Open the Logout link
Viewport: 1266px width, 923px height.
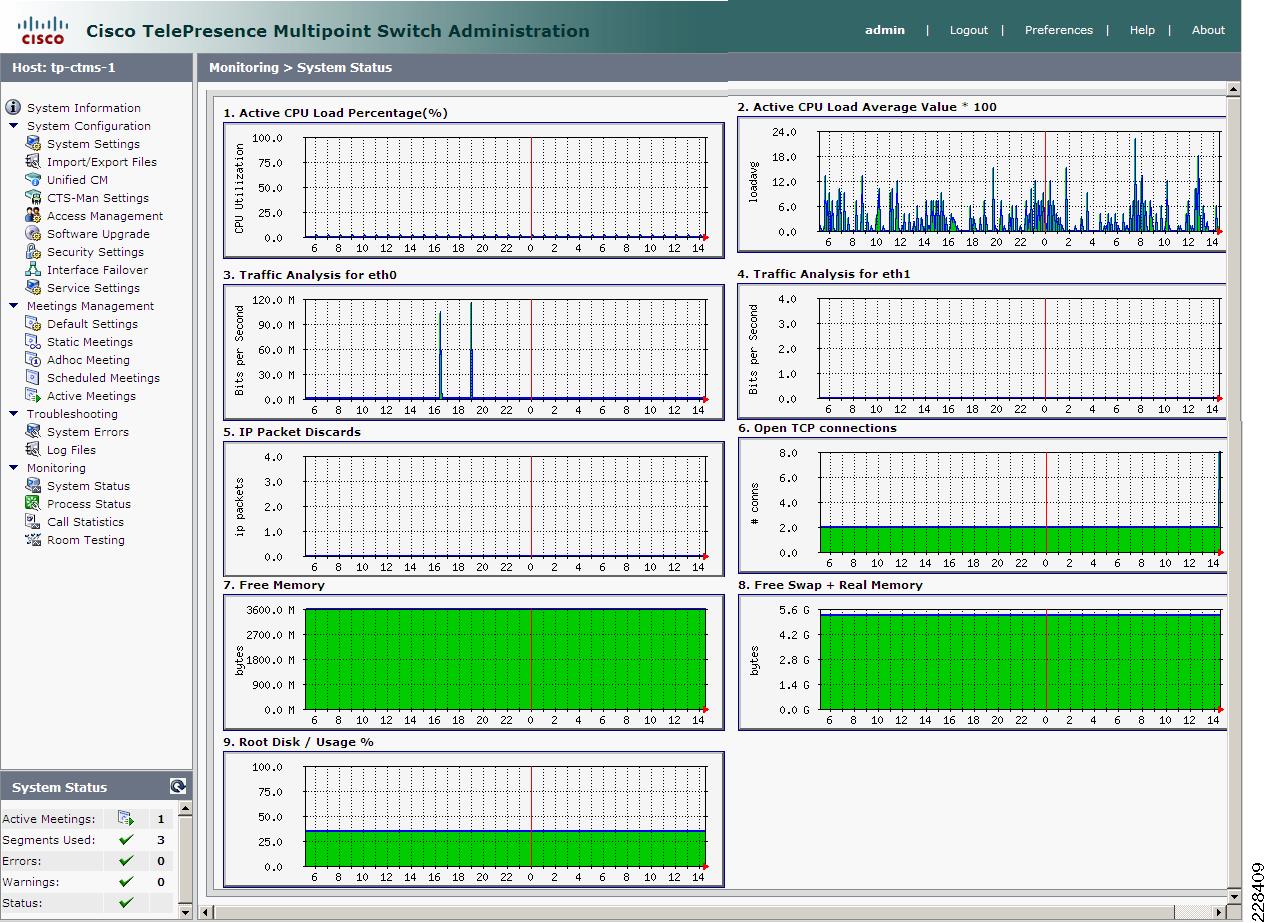[968, 30]
